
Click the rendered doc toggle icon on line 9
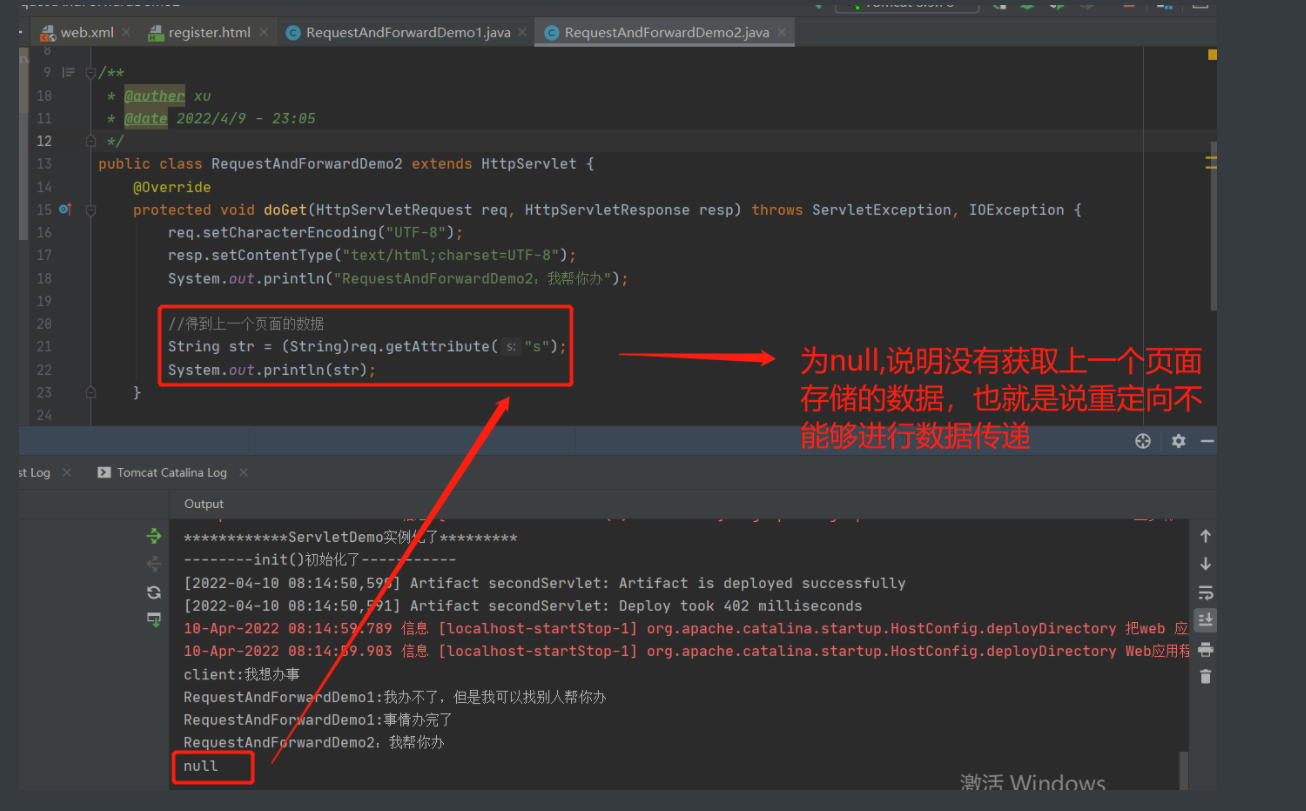click(x=68, y=72)
